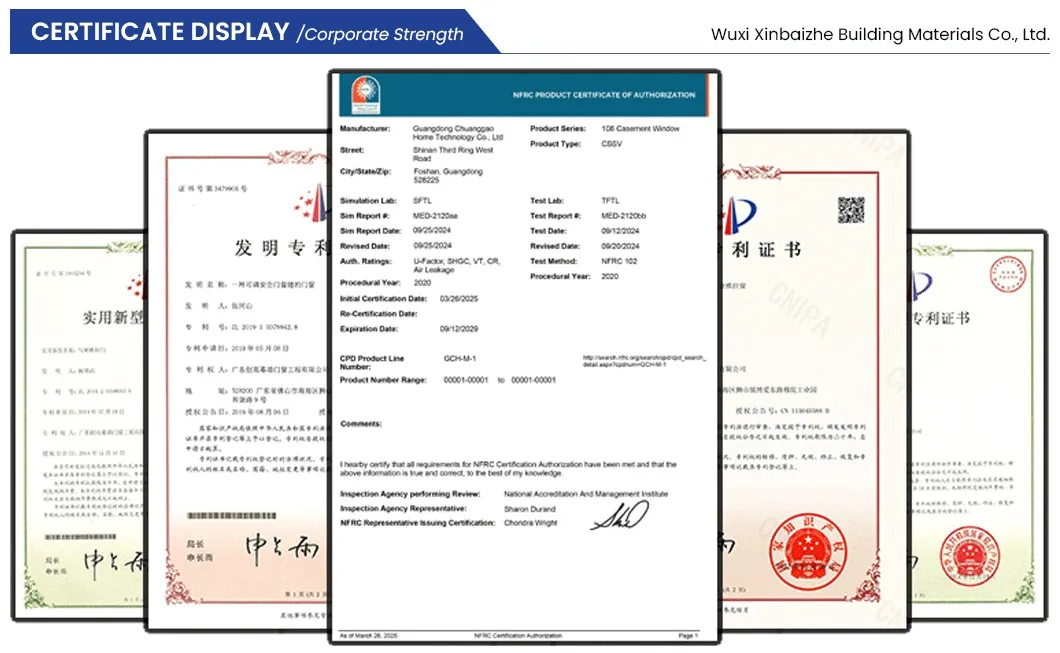Click the barcode on the 发明专利 certificate
The height and width of the screenshot is (653, 1060).
pos(231,516)
